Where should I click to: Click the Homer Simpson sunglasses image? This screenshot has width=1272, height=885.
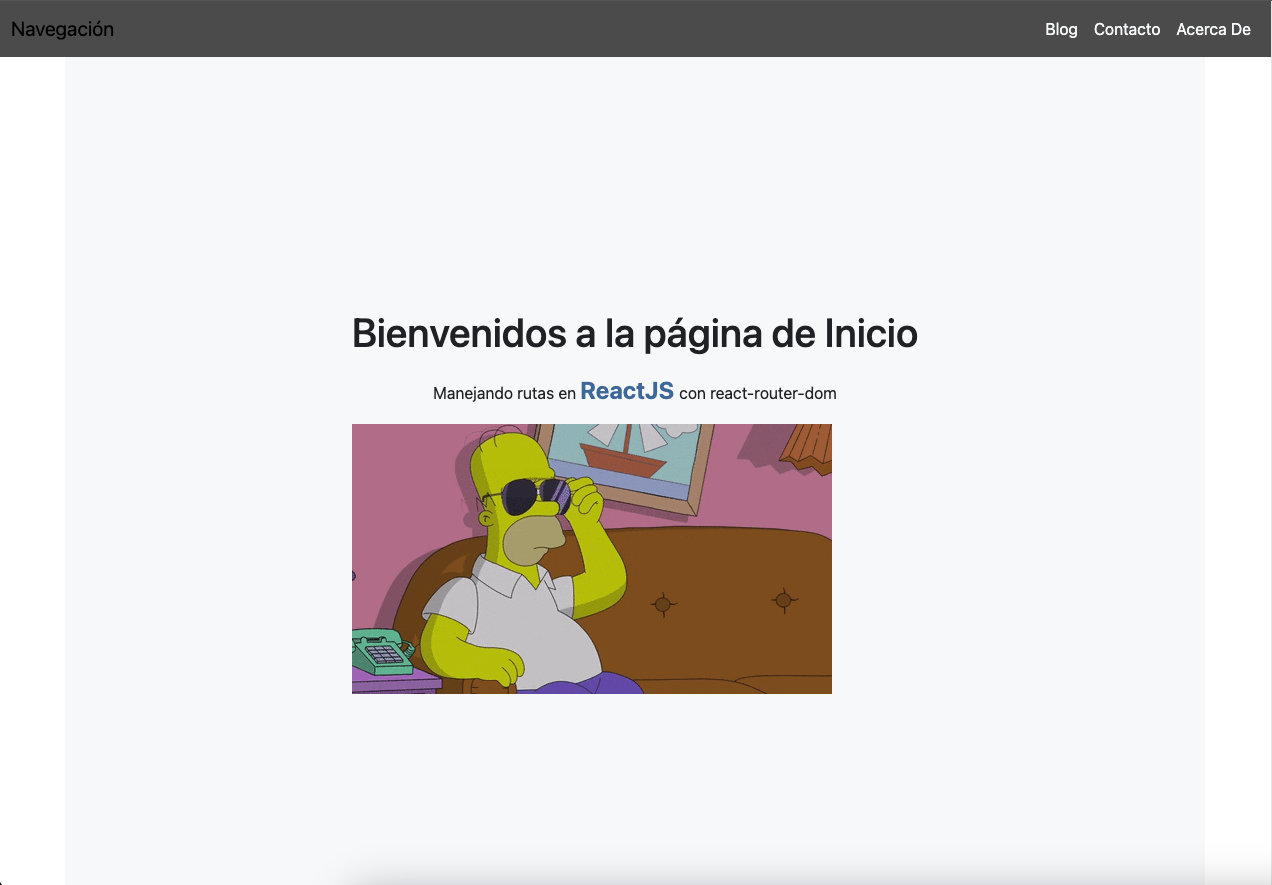click(x=592, y=559)
